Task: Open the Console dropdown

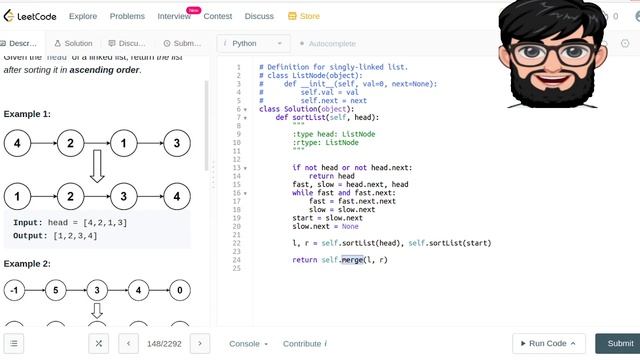Action: pyautogui.click(x=248, y=344)
